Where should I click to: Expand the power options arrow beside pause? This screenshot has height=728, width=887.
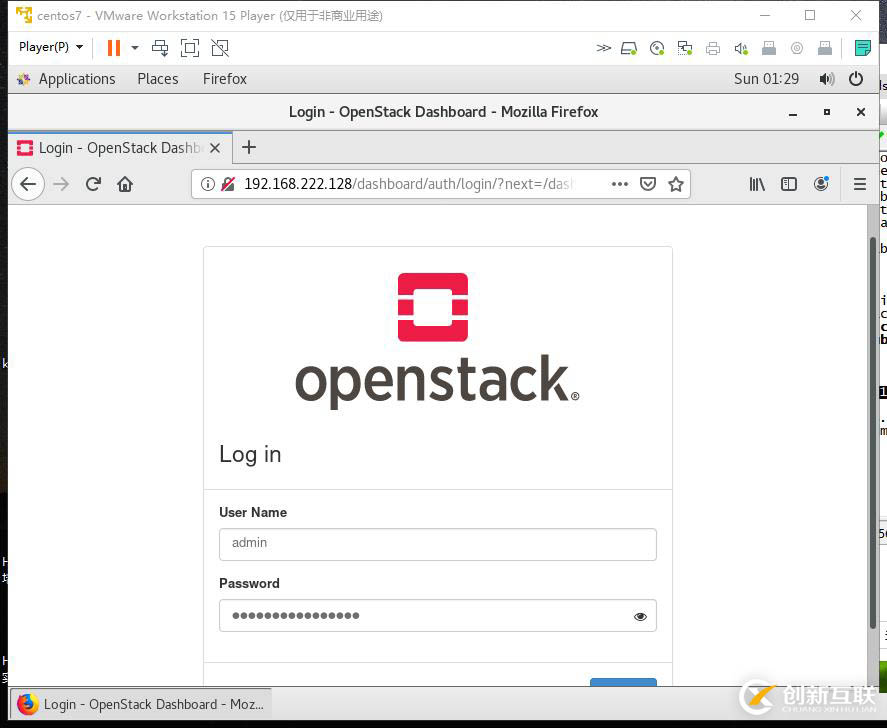coord(135,48)
